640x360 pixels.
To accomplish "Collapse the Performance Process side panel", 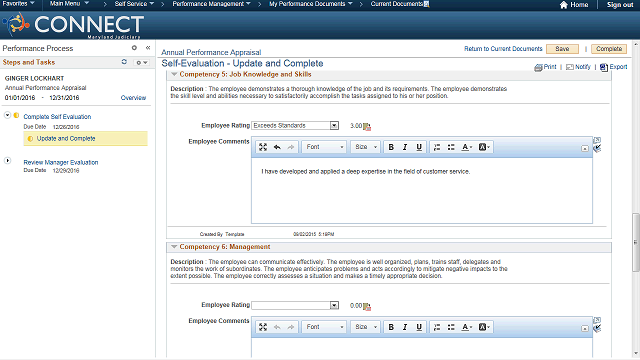I will tap(148, 48).
